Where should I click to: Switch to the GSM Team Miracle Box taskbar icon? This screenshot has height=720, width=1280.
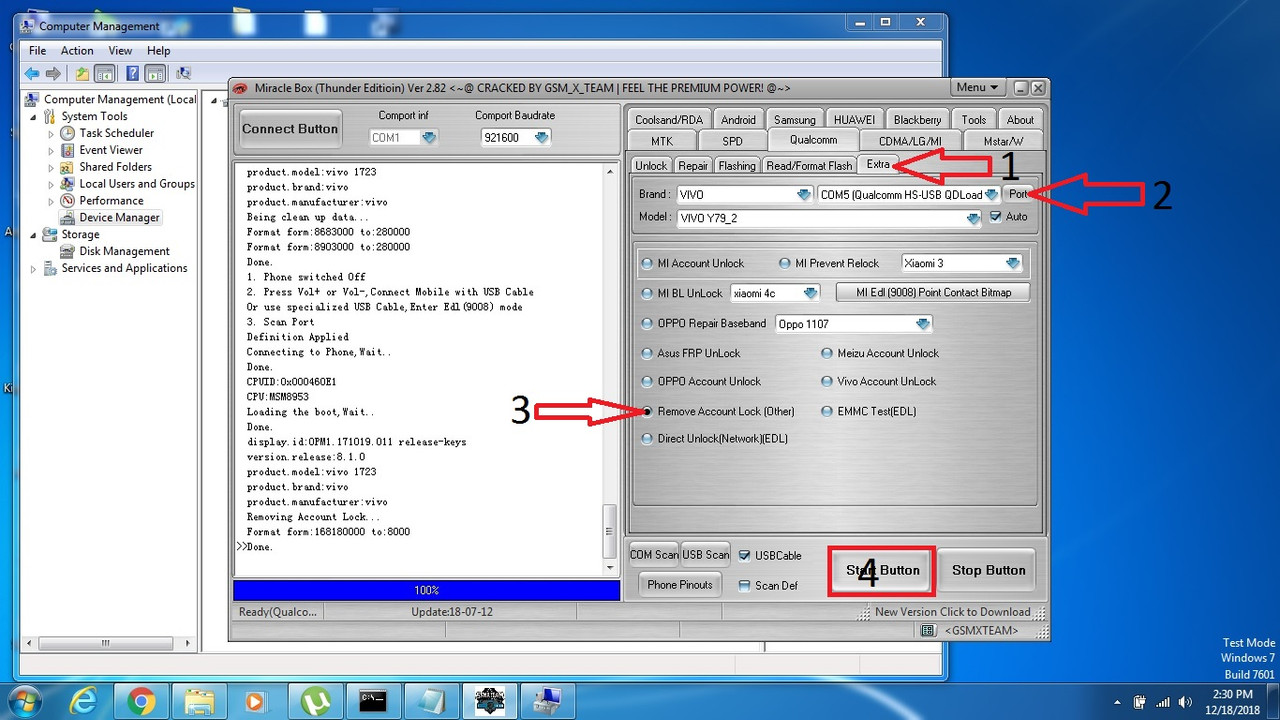pos(489,702)
